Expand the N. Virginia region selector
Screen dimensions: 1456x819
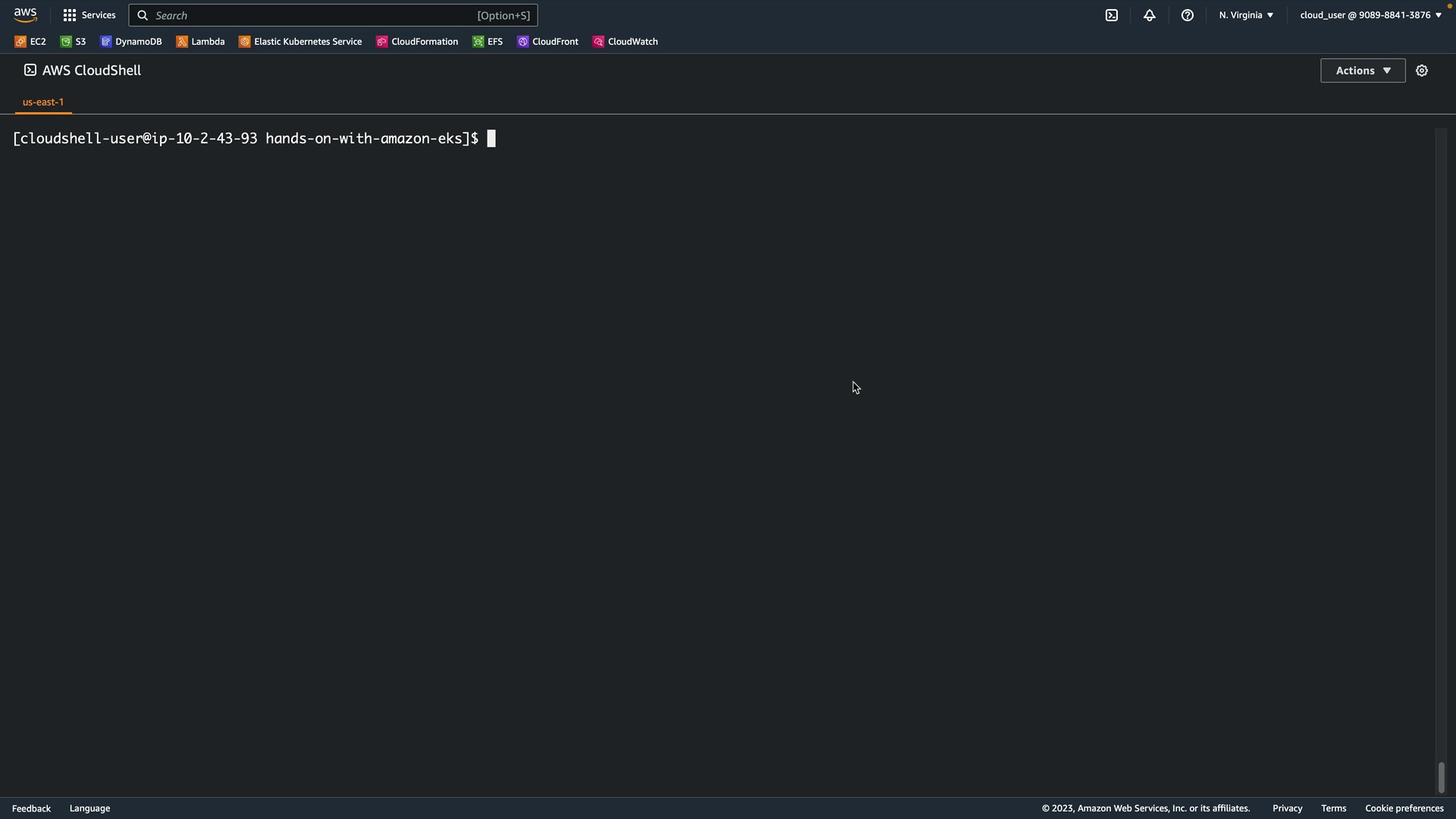[1246, 15]
